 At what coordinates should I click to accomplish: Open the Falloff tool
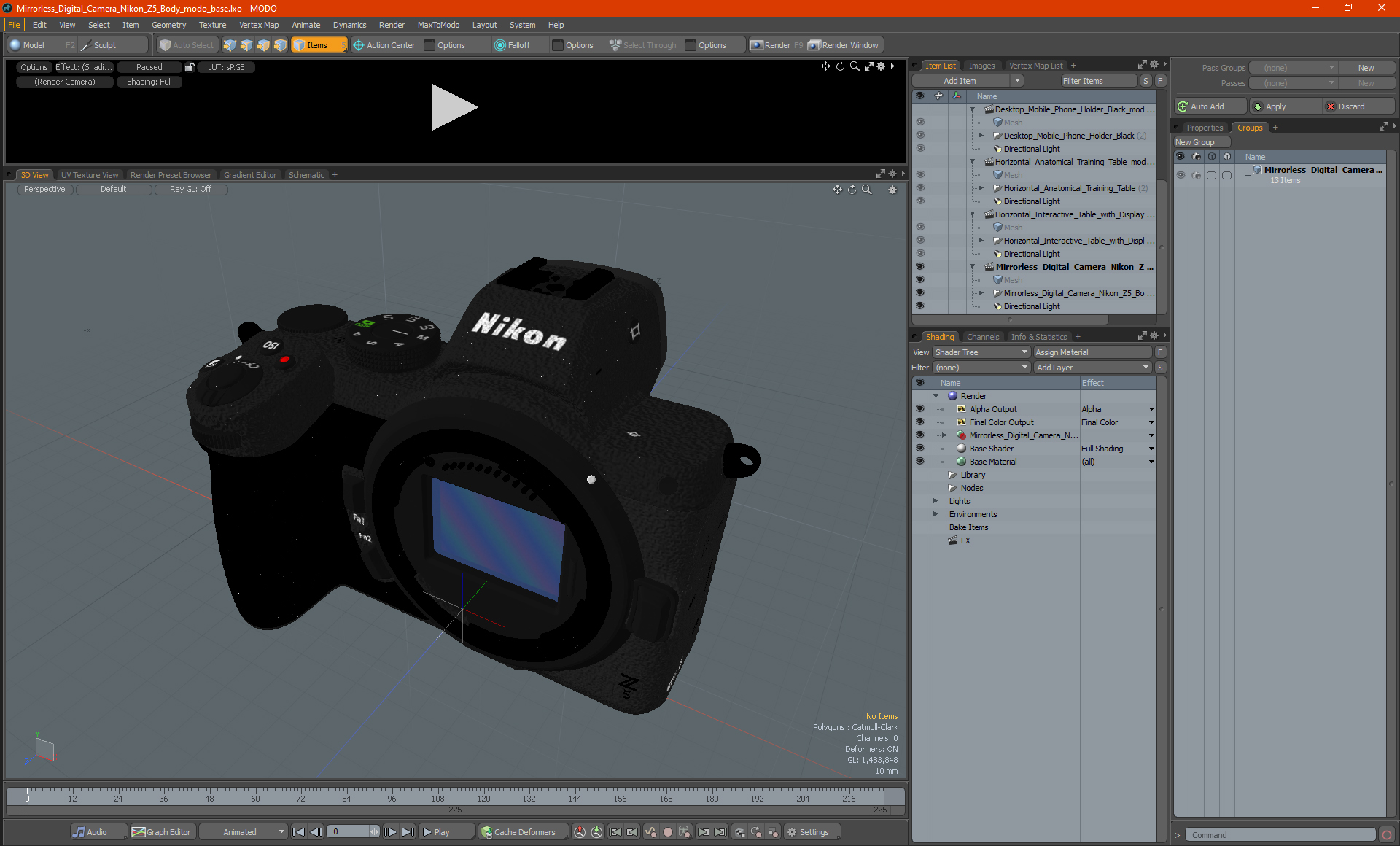point(513,45)
